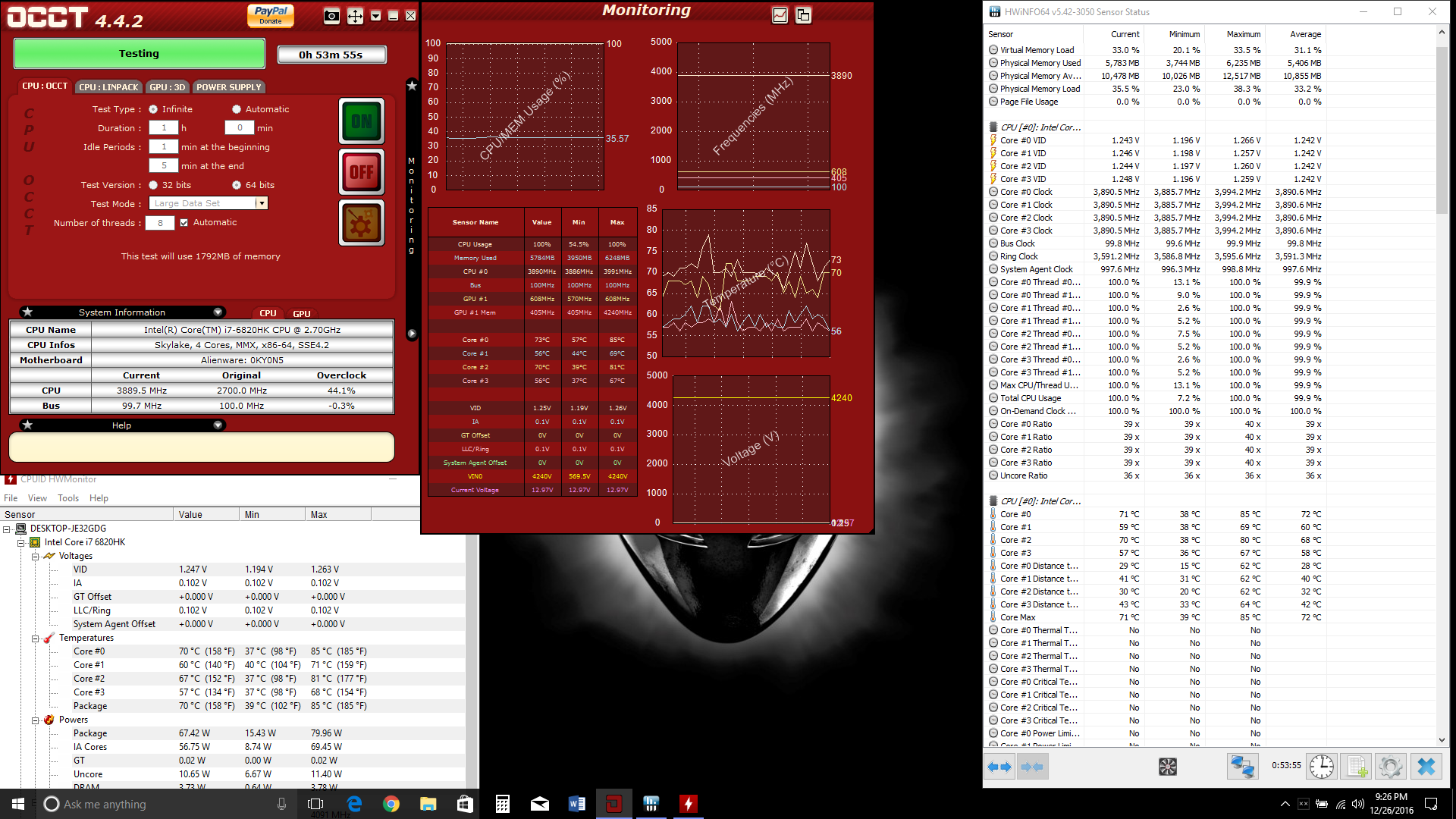This screenshot has width=1456, height=819.
Task: Open the OCCT title bar dropdown arrow
Action: pos(375,16)
